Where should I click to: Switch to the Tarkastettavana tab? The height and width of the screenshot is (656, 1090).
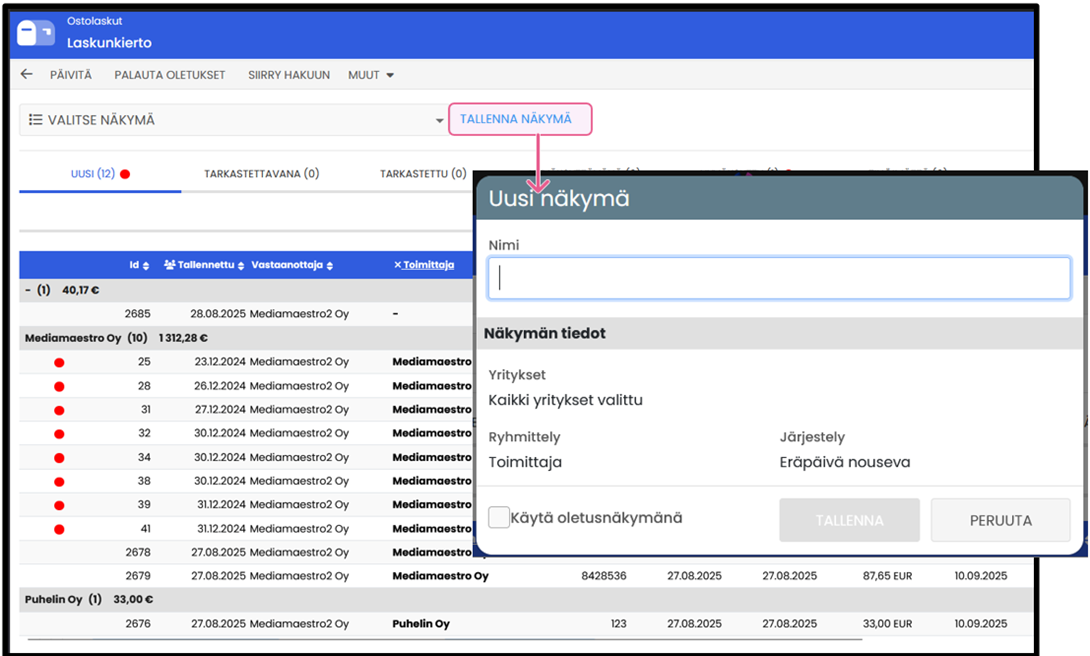pyautogui.click(x=261, y=174)
